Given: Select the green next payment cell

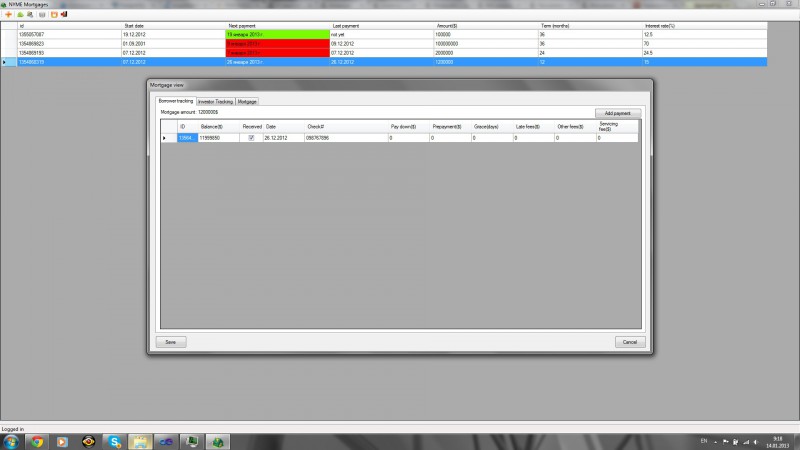Looking at the screenshot, I should coord(278,34).
